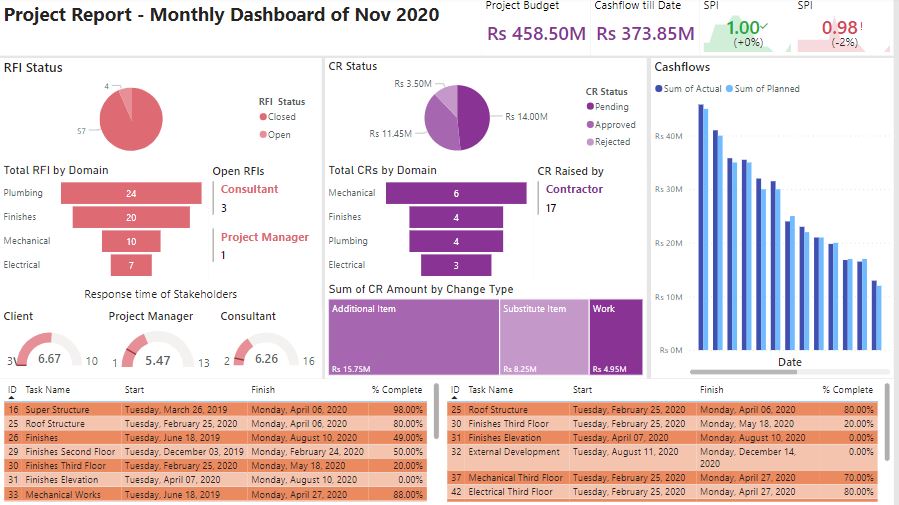This screenshot has height=505, width=899.
Task: Click the green checkmark beside SPI 1.00
Action: (764, 25)
